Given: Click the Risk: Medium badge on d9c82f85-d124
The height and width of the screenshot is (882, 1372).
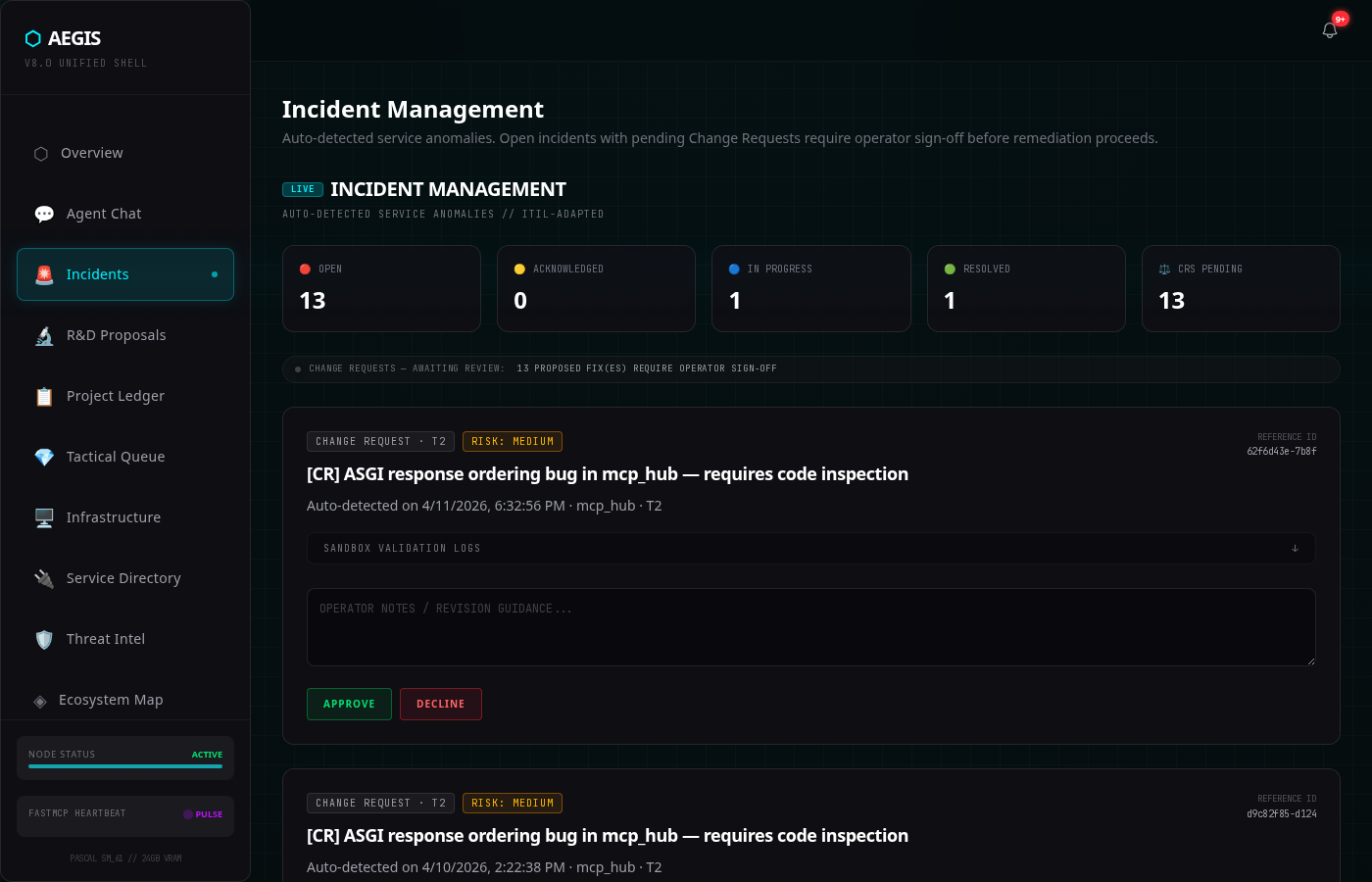Looking at the screenshot, I should coord(513,804).
